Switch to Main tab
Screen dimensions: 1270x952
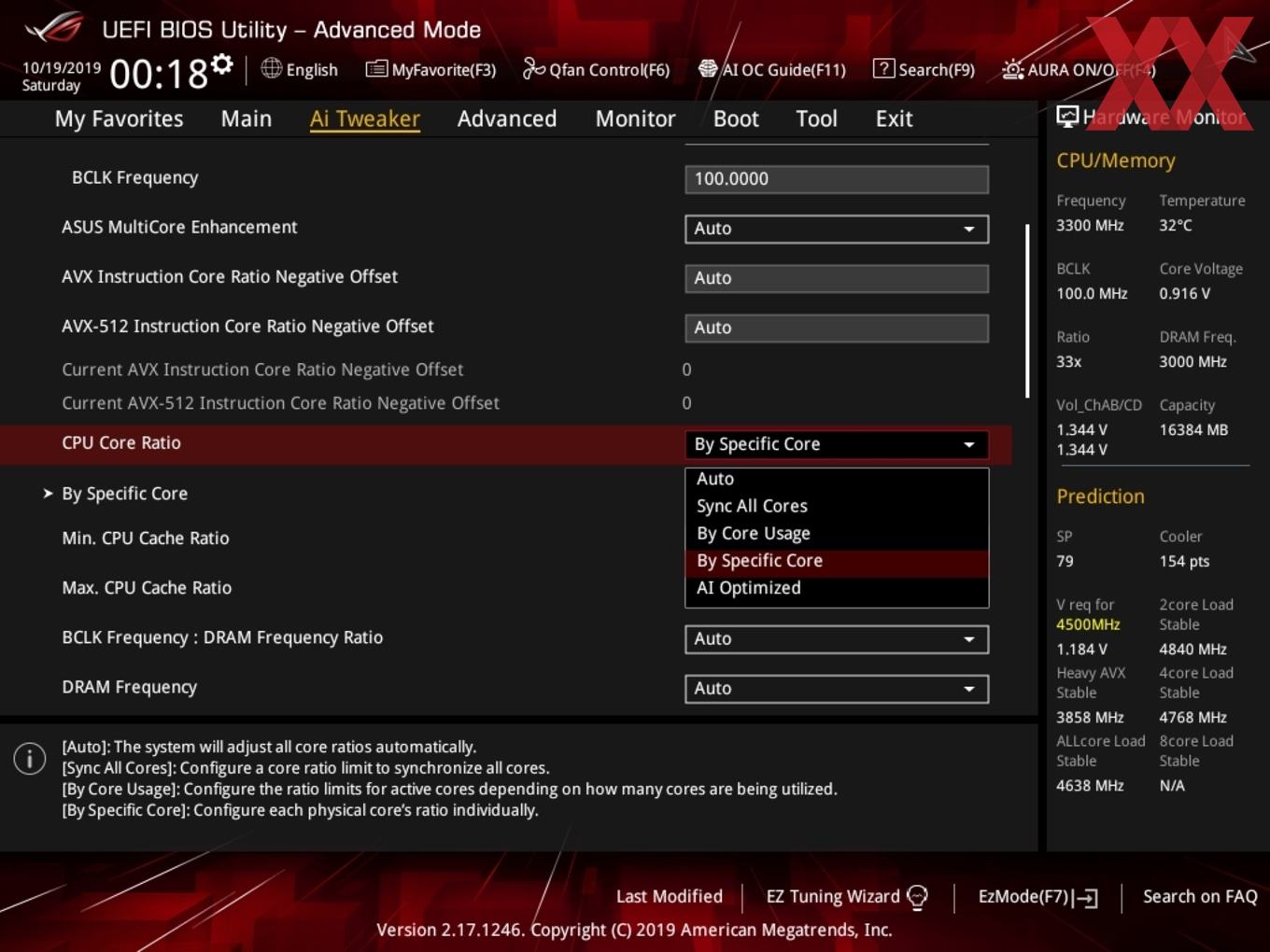pos(247,119)
